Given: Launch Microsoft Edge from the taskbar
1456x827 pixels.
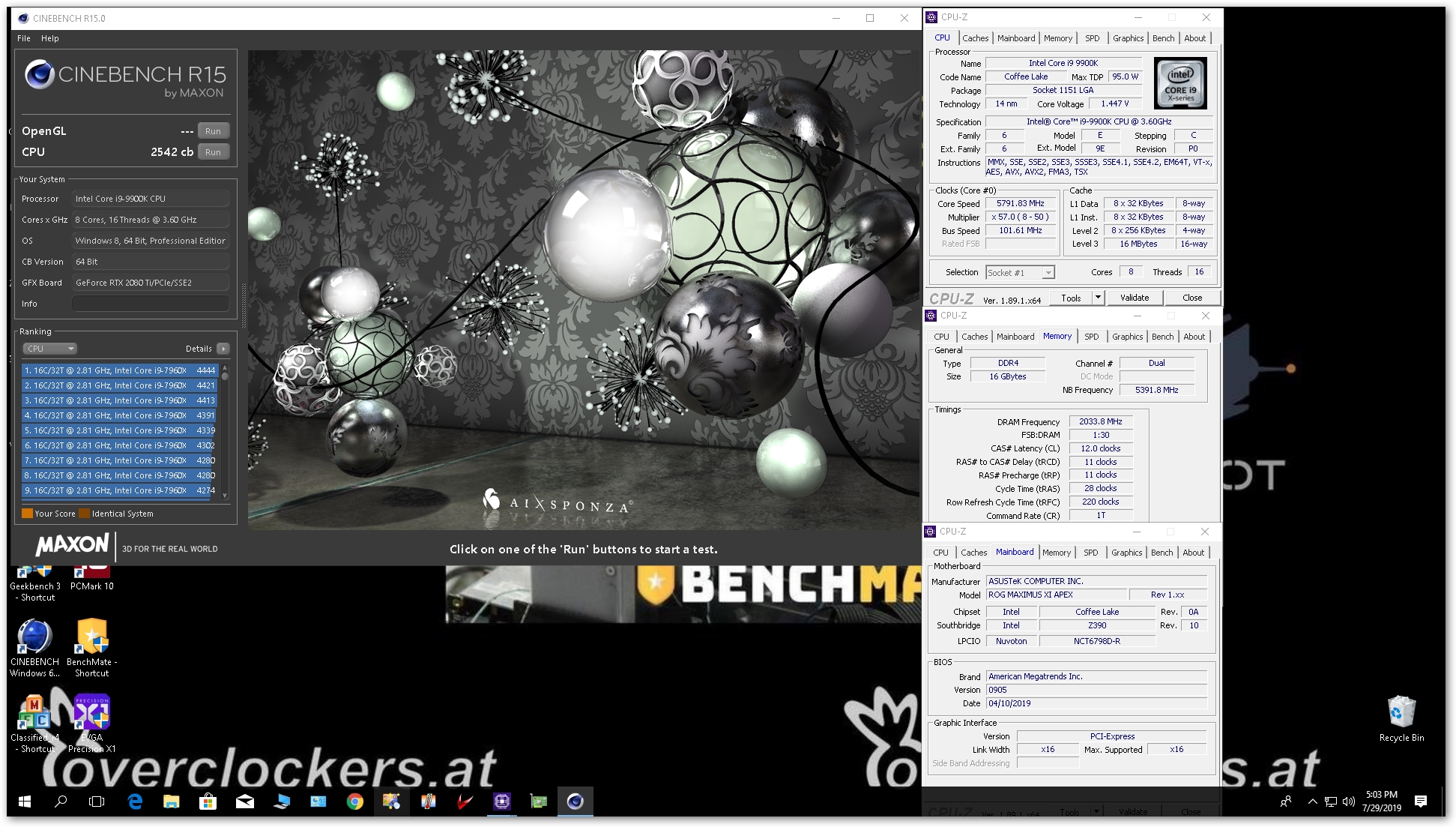Looking at the screenshot, I should click(135, 802).
